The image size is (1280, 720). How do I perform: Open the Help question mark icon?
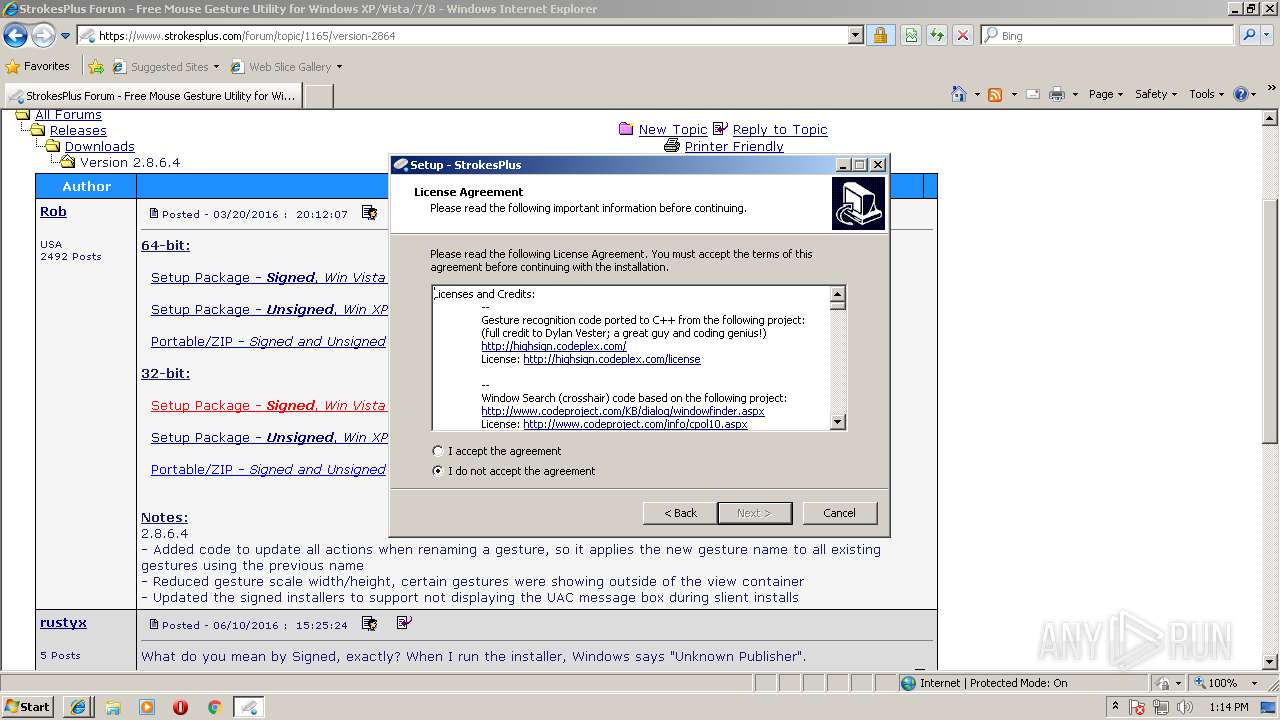[1241, 94]
